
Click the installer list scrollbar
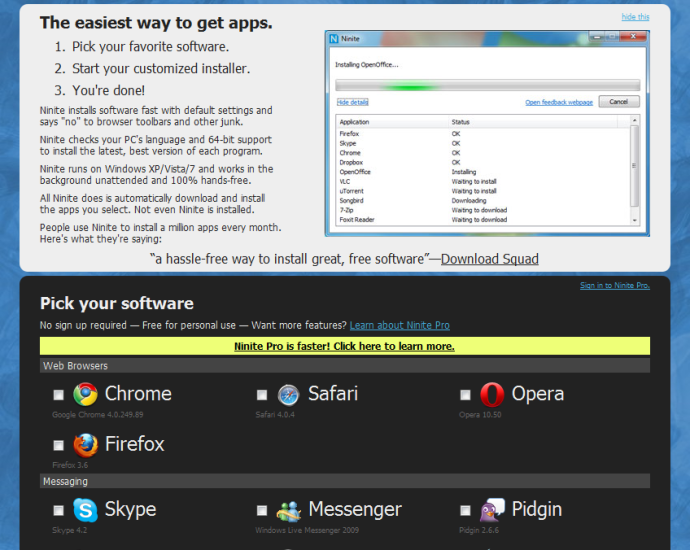coord(634,170)
